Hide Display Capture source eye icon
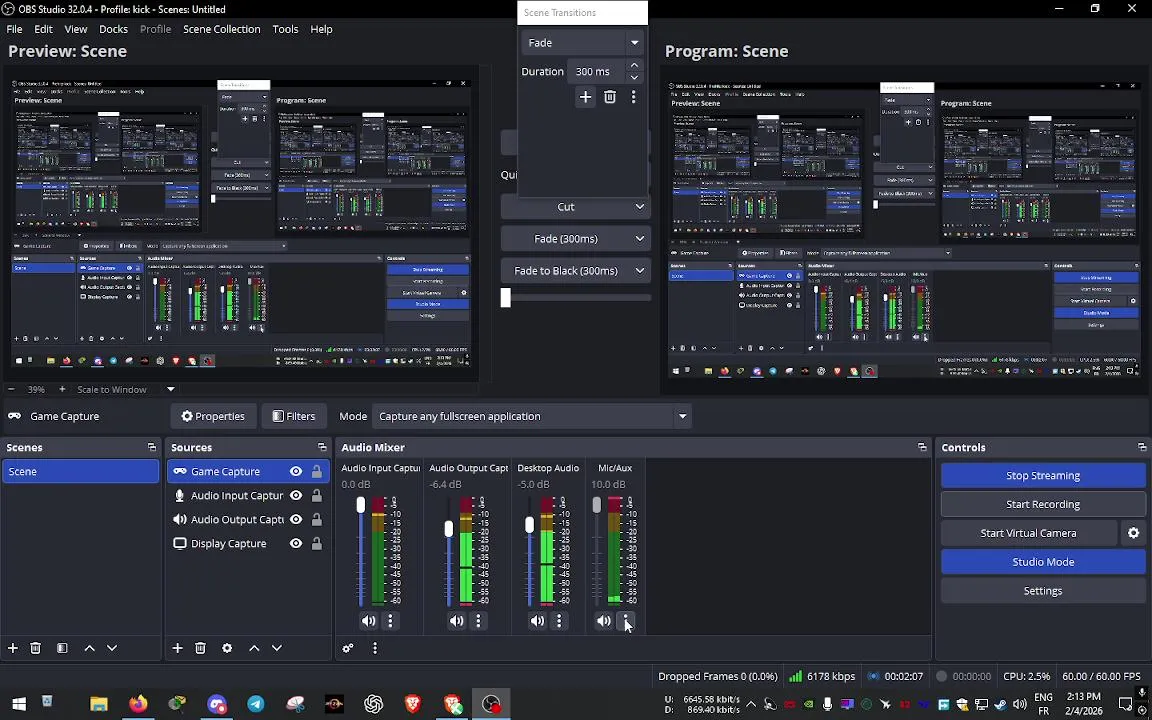1152x720 pixels. click(x=295, y=544)
